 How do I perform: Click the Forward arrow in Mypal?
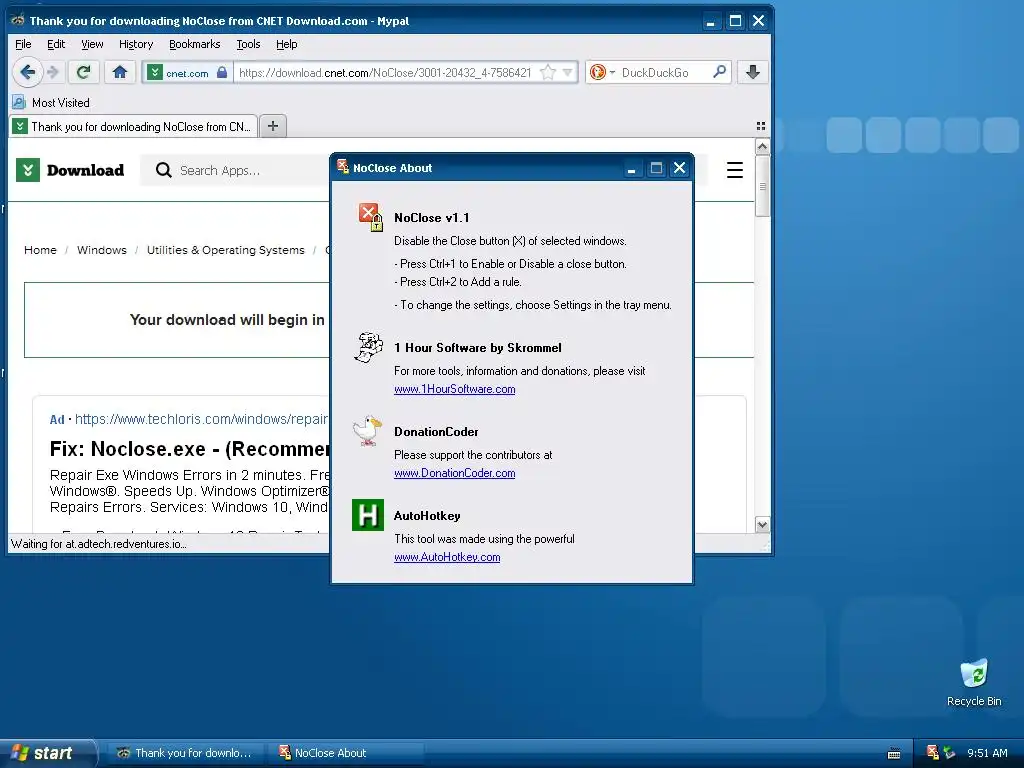[54, 72]
